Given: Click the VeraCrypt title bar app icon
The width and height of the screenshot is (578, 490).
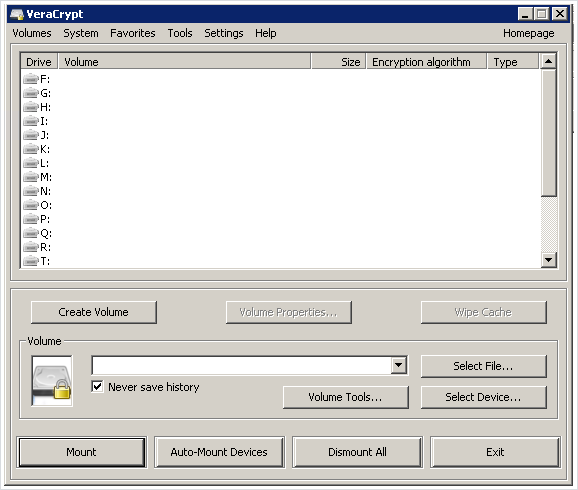Looking at the screenshot, I should 17,14.
